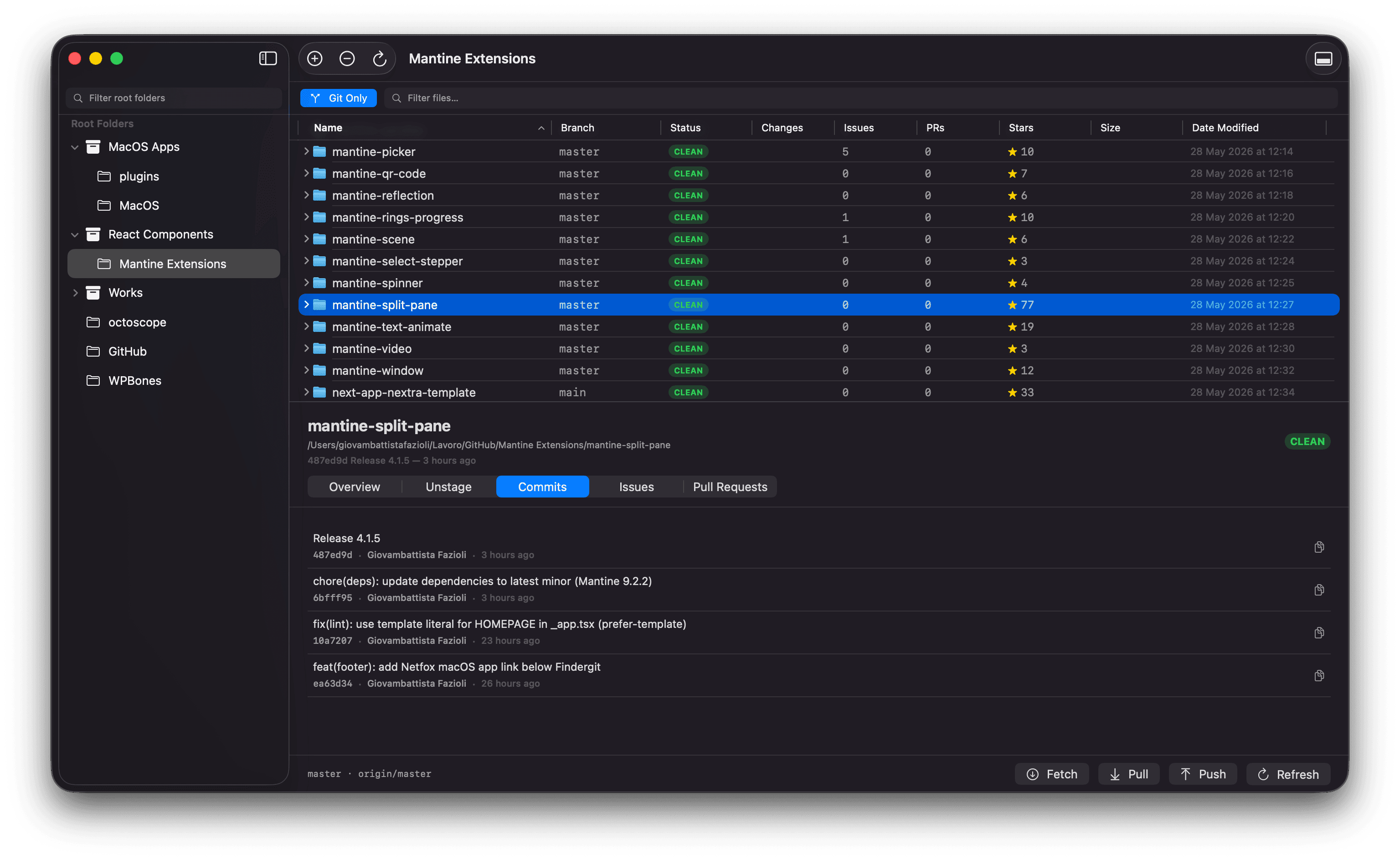
Task: Expand the mantine-text-animate row
Action: pos(306,326)
